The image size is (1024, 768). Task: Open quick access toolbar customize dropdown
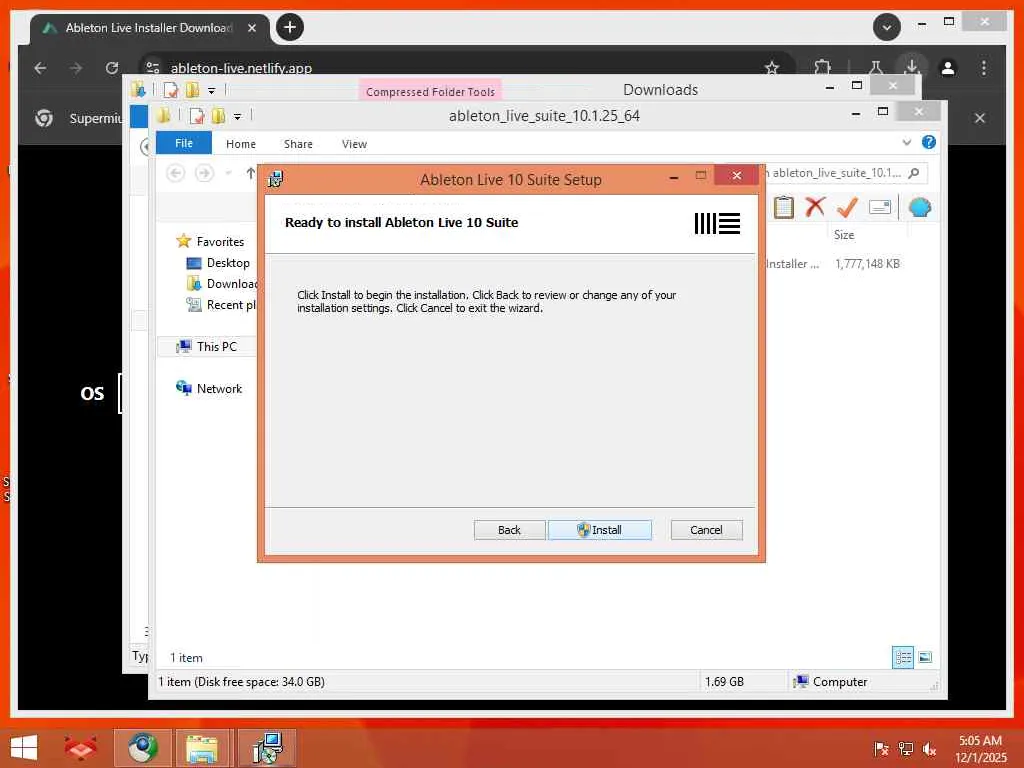(238, 117)
